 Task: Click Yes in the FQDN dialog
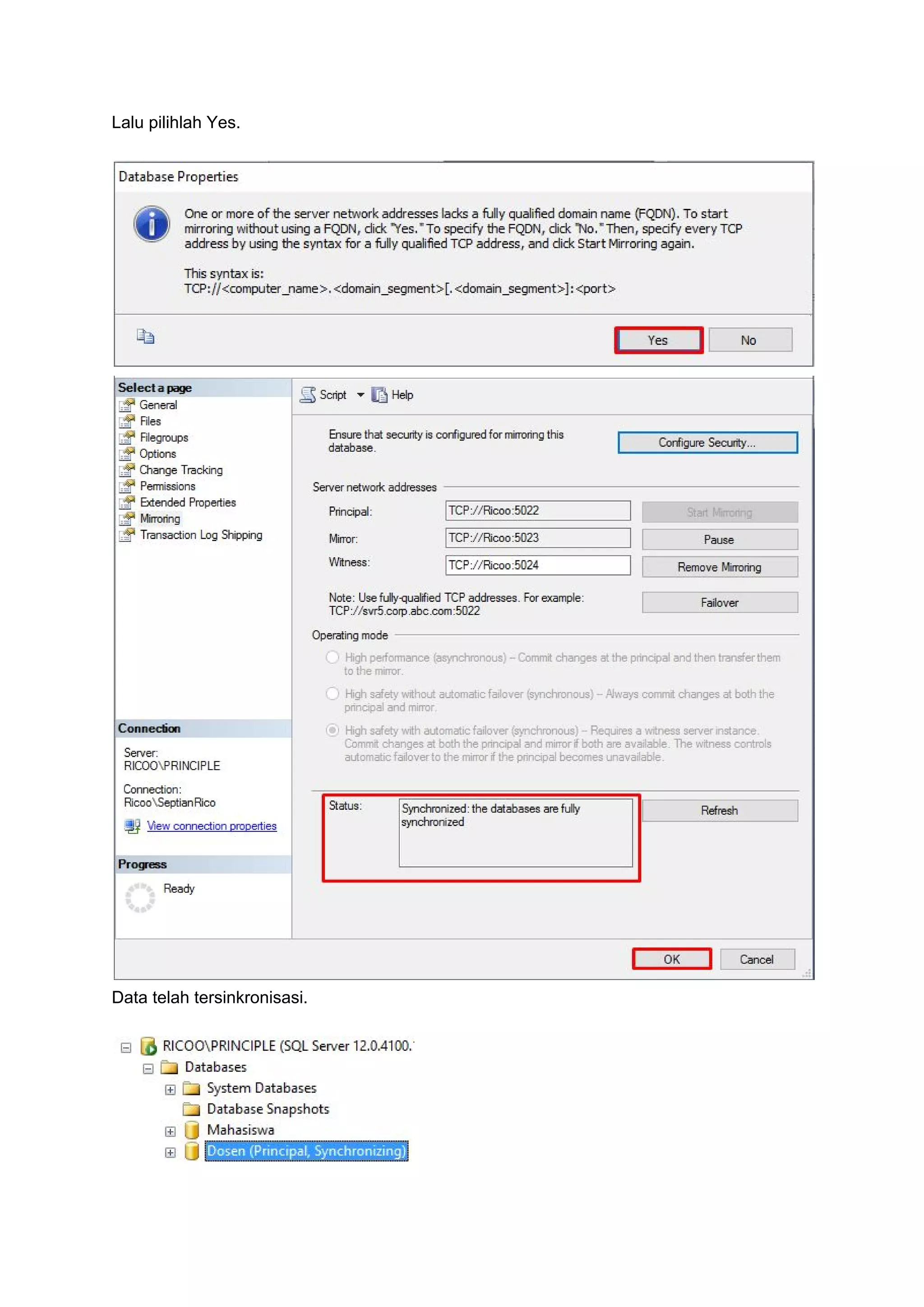pos(659,341)
